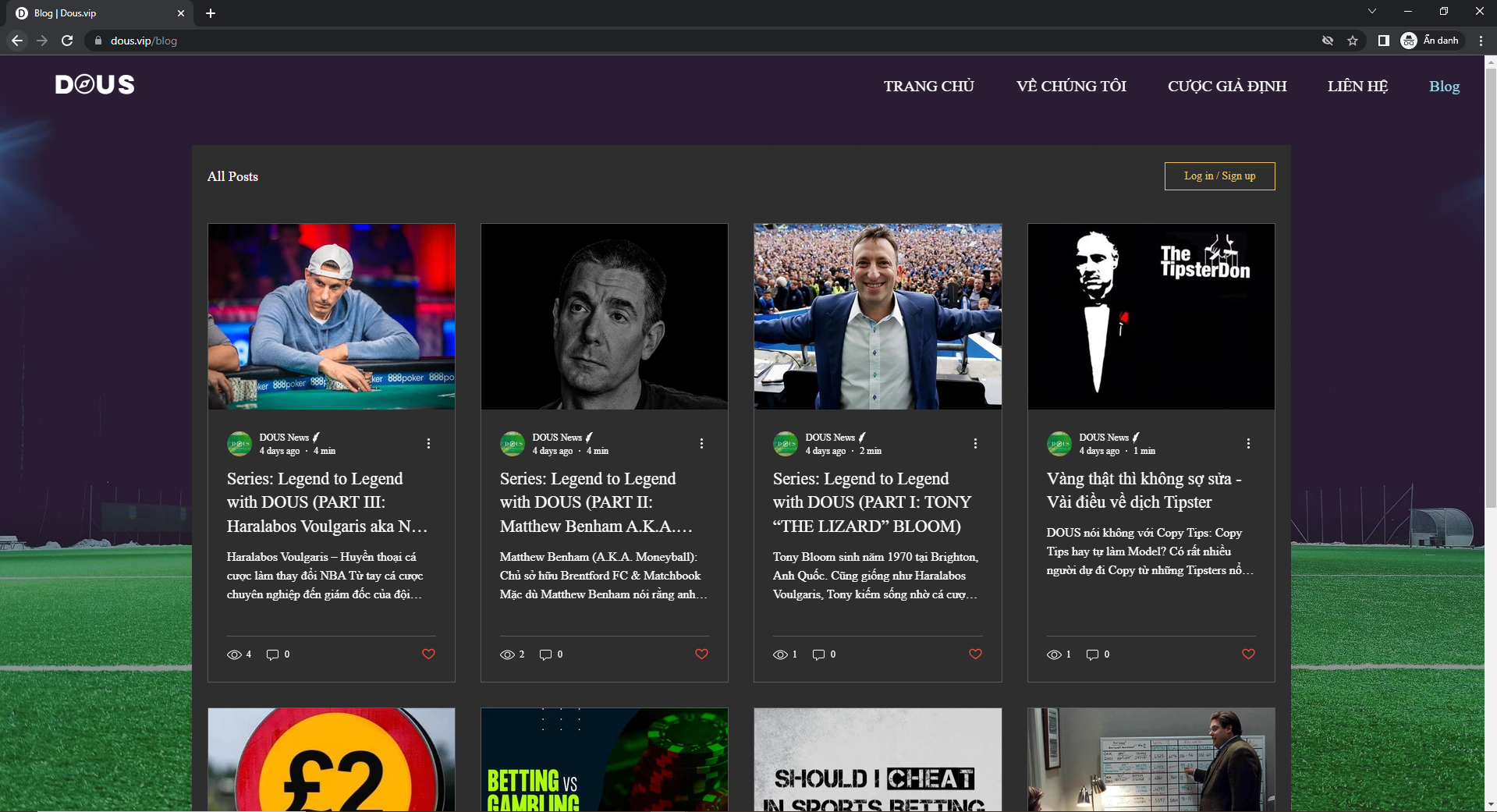Click comment icon on Tipster post
This screenshot has height=812, width=1497.
[1092, 654]
